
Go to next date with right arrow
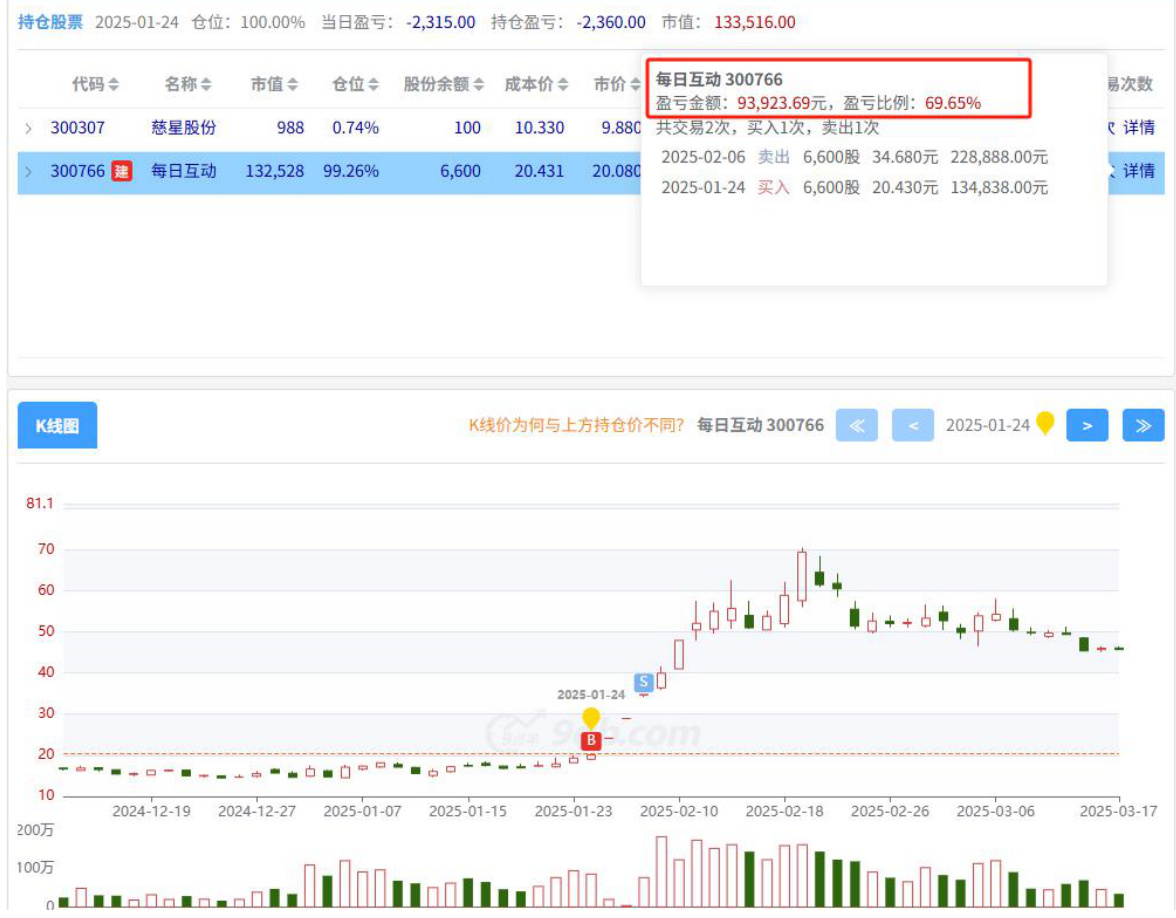coord(1087,425)
